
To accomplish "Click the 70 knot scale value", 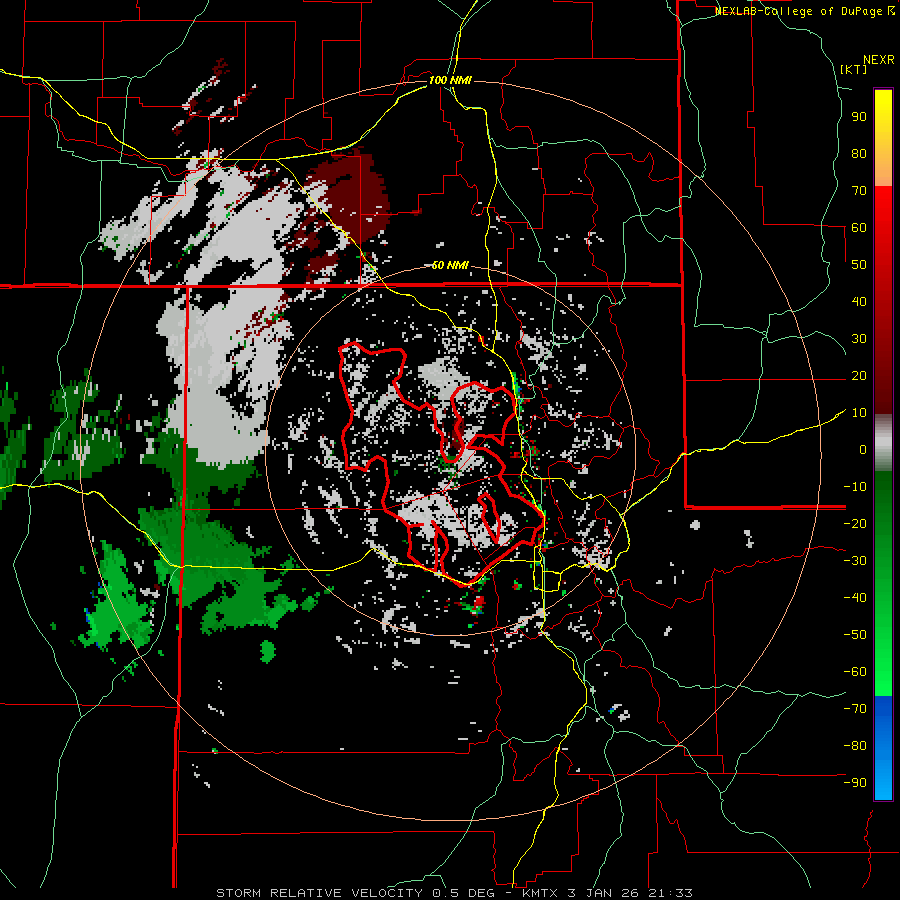I will pos(859,191).
